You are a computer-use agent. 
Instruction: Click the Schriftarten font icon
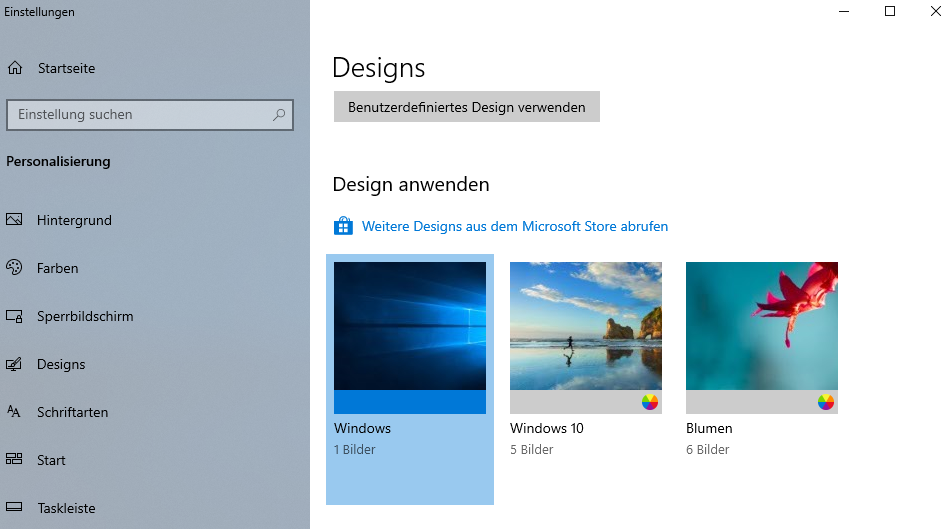pyautogui.click(x=14, y=412)
